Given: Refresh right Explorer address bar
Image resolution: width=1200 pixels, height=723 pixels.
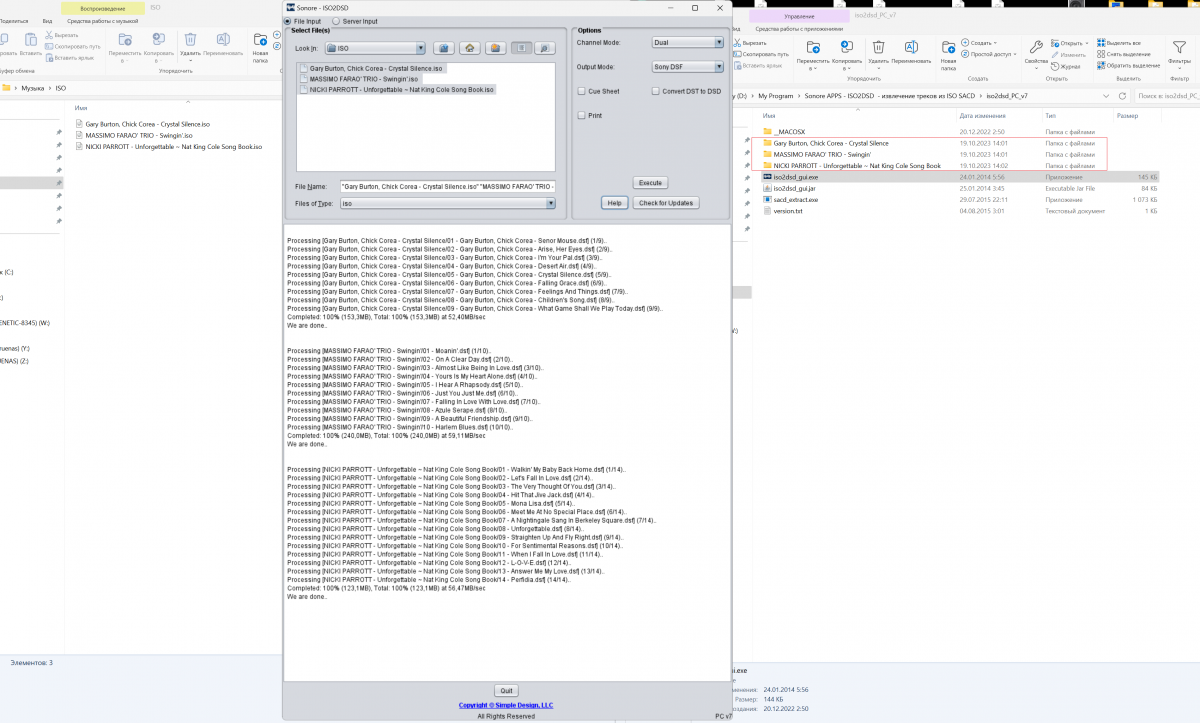Looking at the screenshot, I should click(1122, 96).
